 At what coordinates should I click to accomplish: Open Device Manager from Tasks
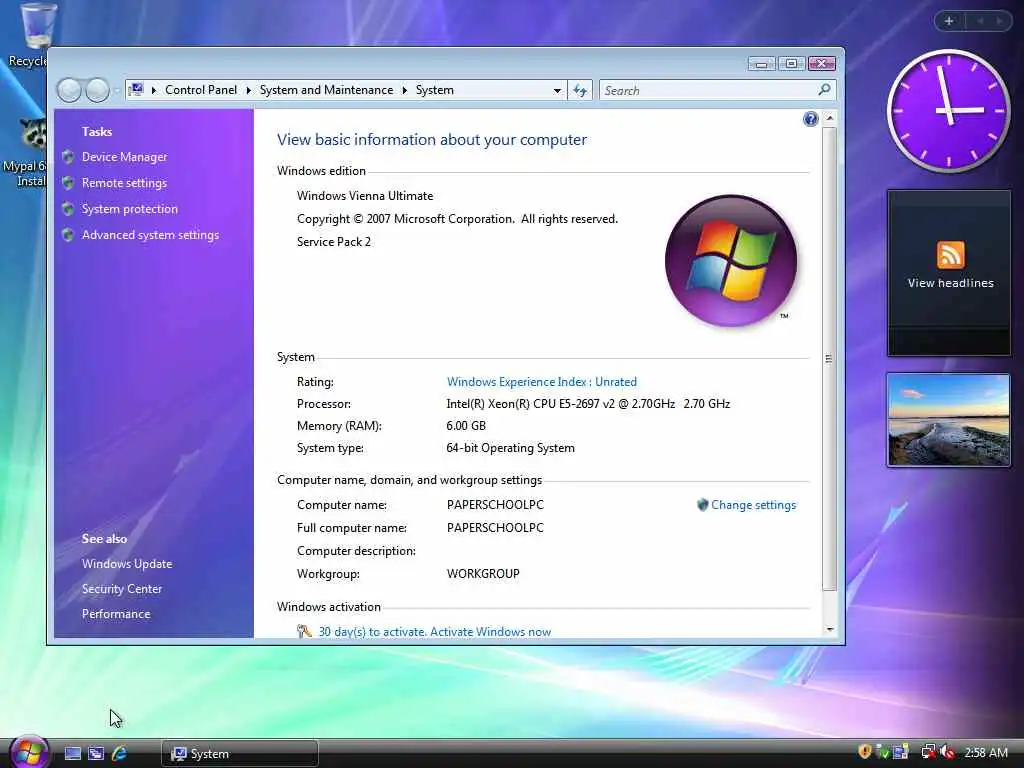point(124,157)
